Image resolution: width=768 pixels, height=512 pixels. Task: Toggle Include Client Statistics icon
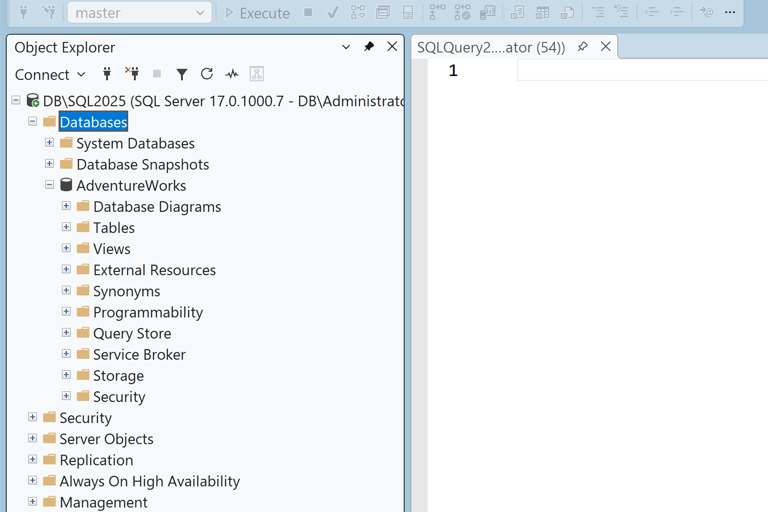[x=487, y=12]
